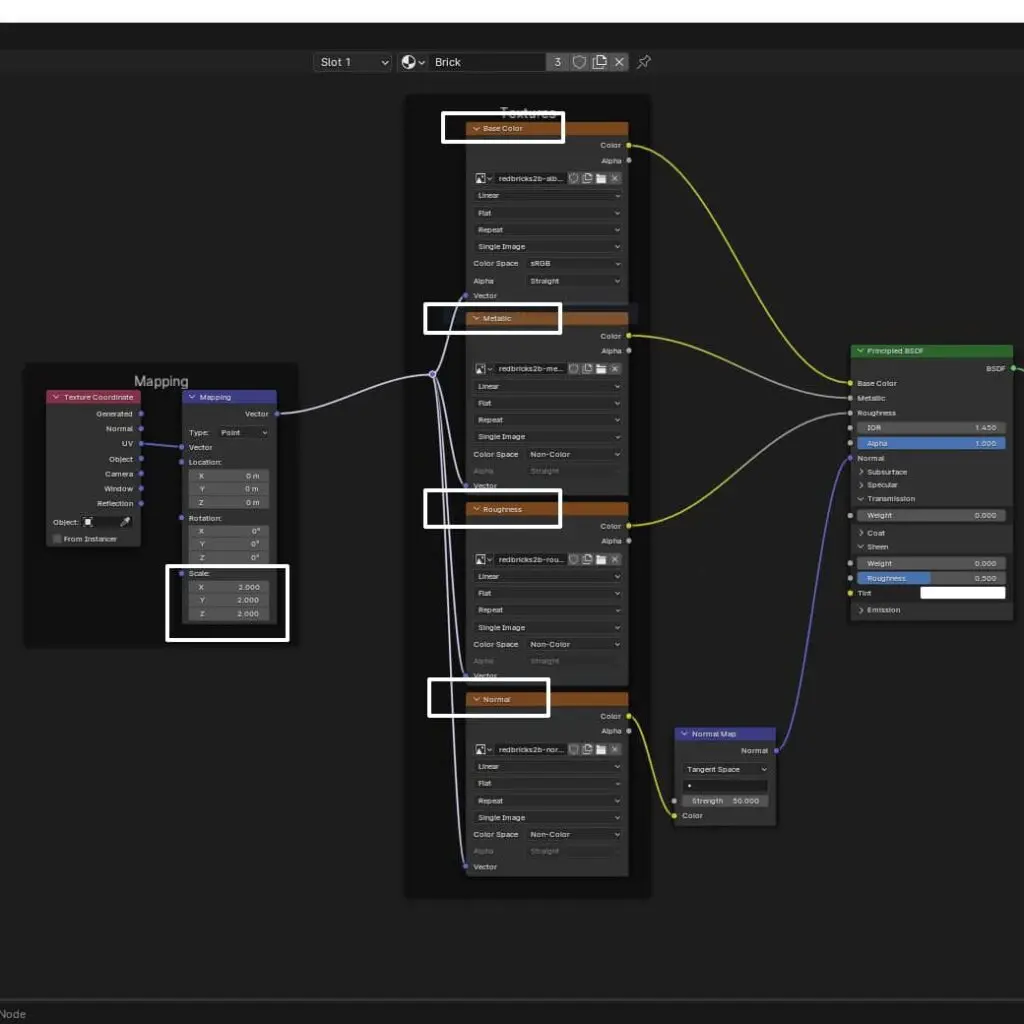
Task: Toggle fake user shield for Brick material
Action: pyautogui.click(x=579, y=62)
